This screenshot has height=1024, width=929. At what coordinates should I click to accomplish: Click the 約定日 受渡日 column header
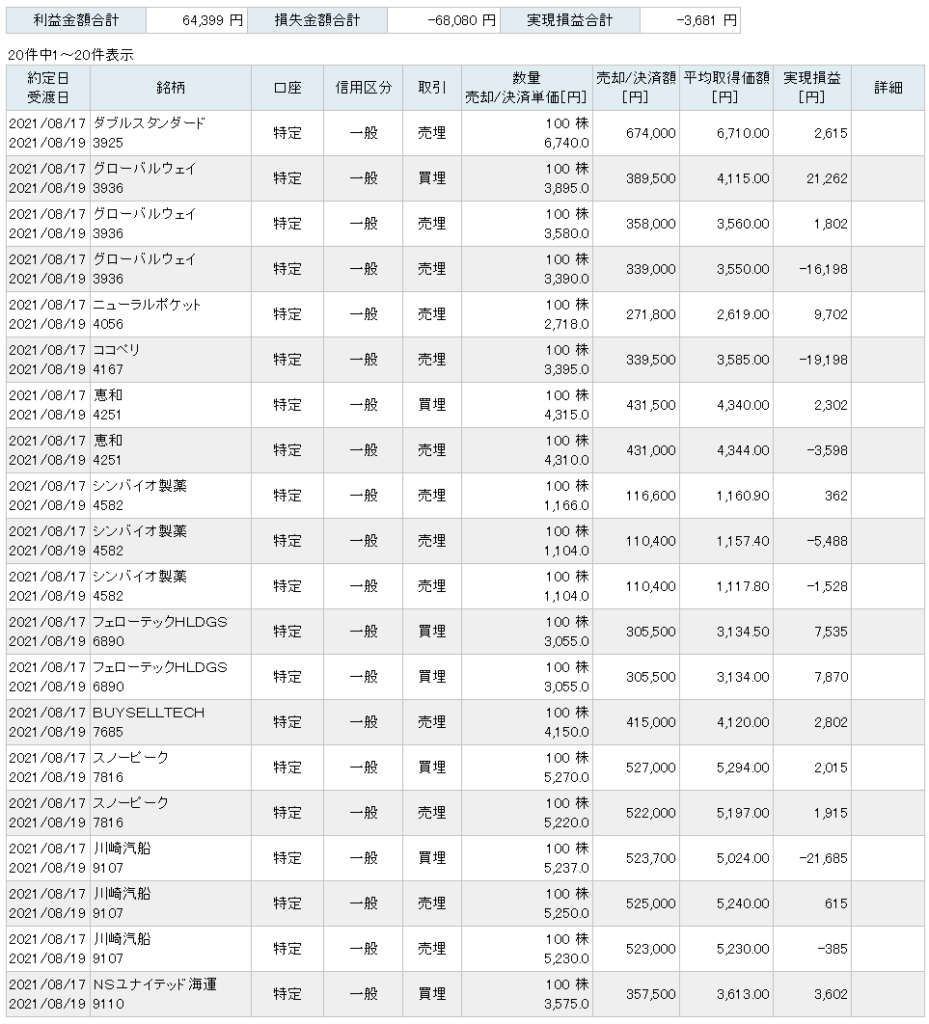click(x=48, y=88)
